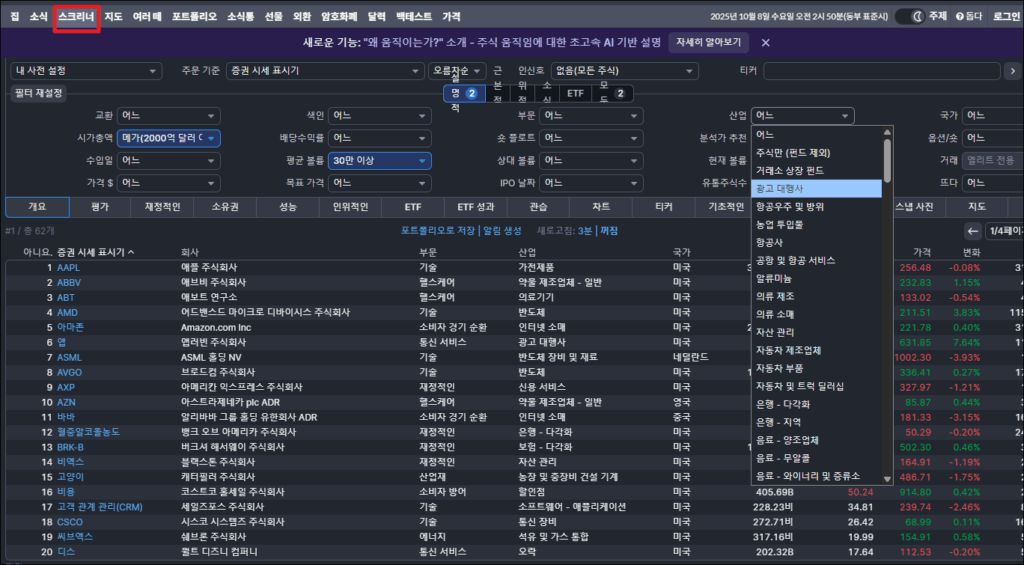The image size is (1024, 565).
Task: Go to previous page with left arrow
Action: pos(973,231)
